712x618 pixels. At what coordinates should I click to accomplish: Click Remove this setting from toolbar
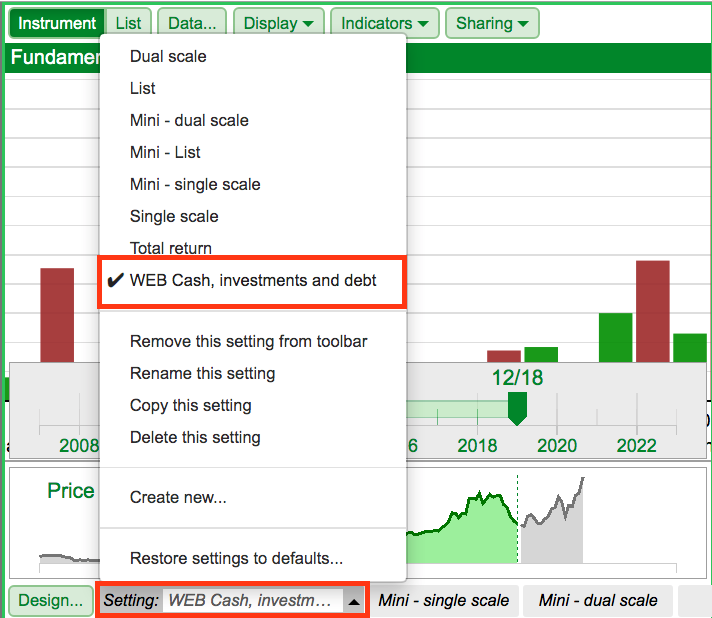252,341
